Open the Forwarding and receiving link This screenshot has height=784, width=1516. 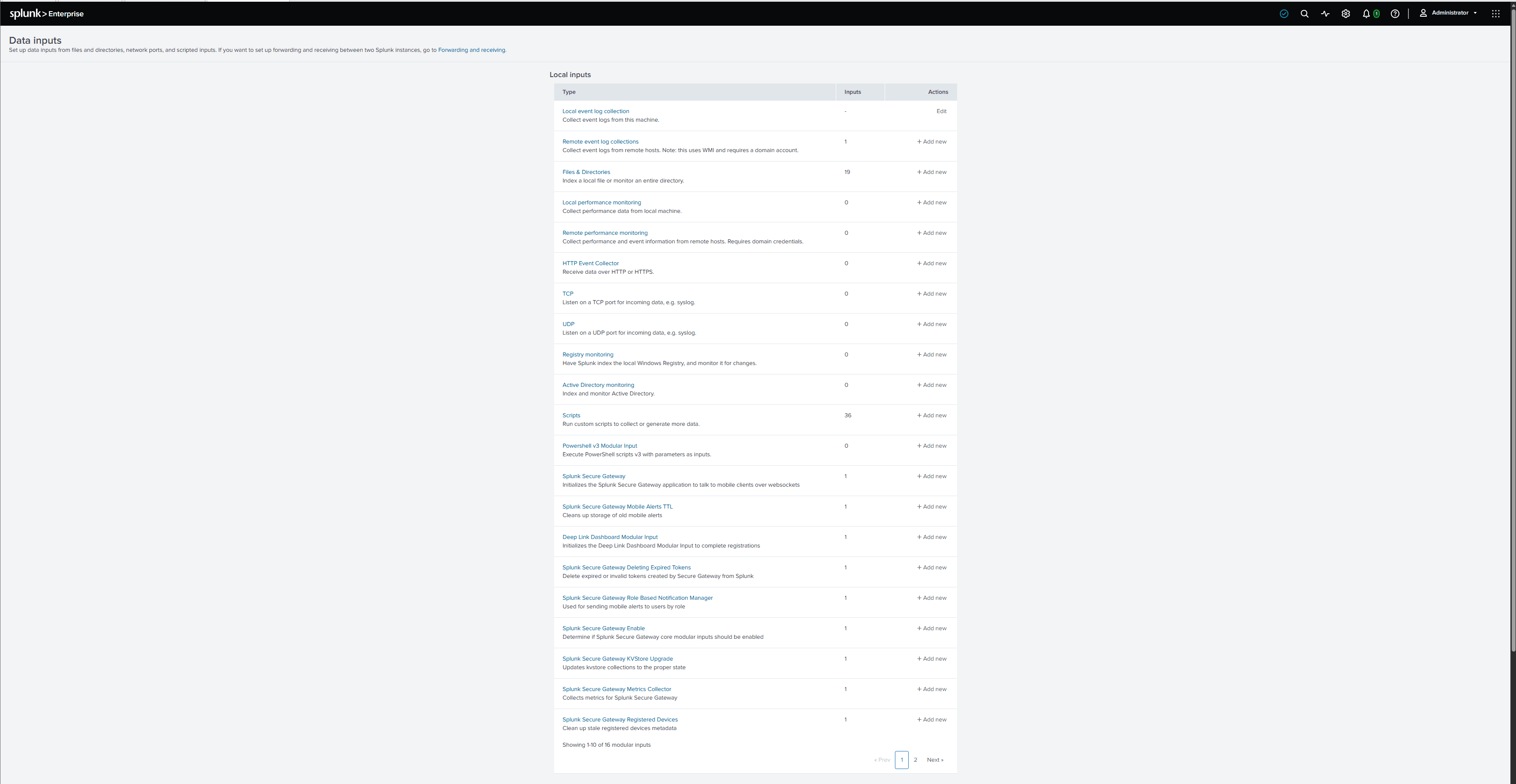click(471, 50)
